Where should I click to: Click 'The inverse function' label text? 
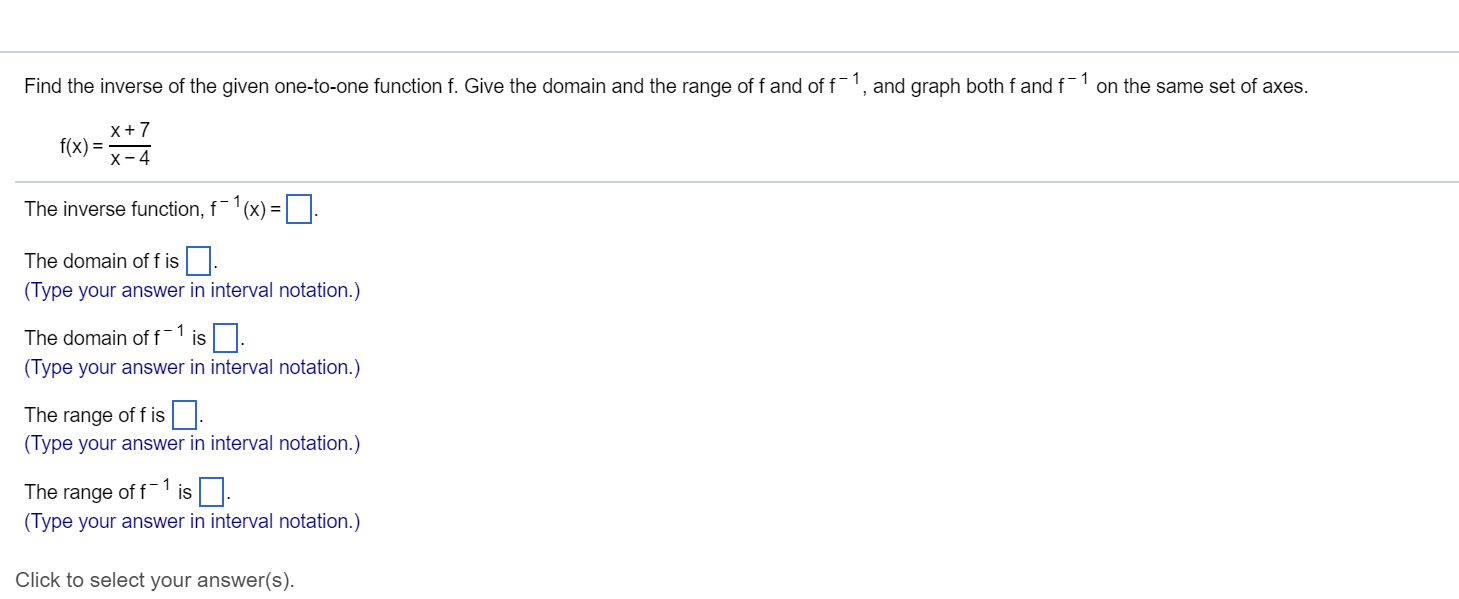110,209
